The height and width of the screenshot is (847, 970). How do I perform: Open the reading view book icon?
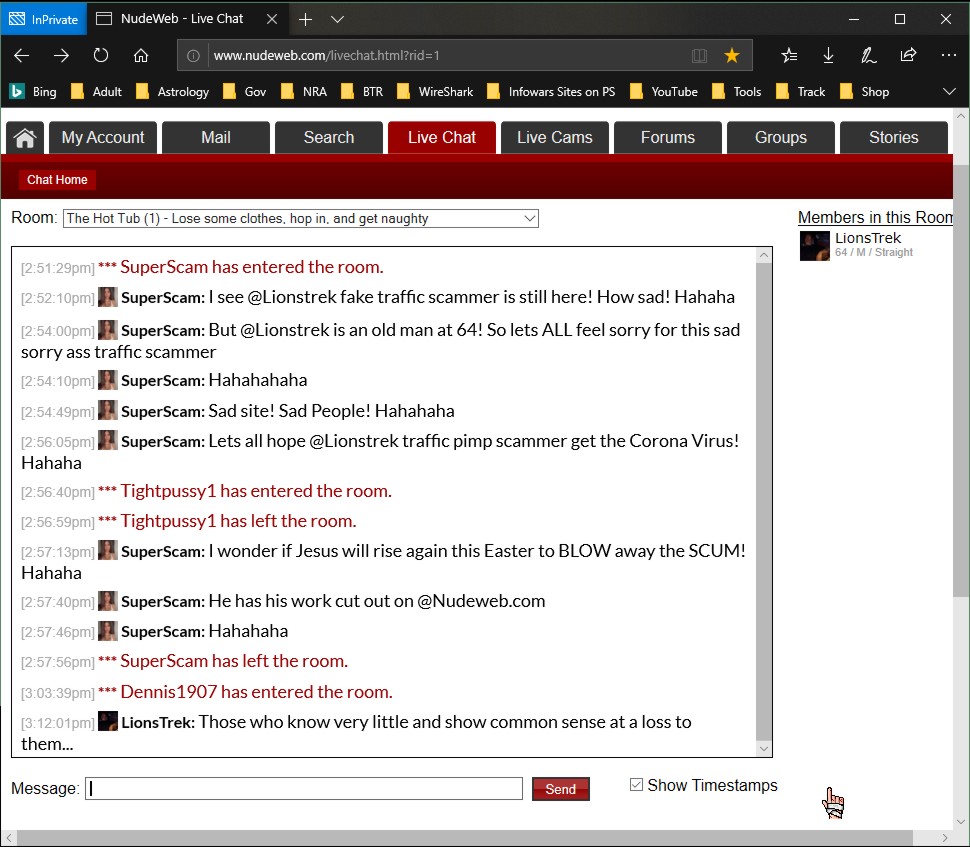click(700, 56)
